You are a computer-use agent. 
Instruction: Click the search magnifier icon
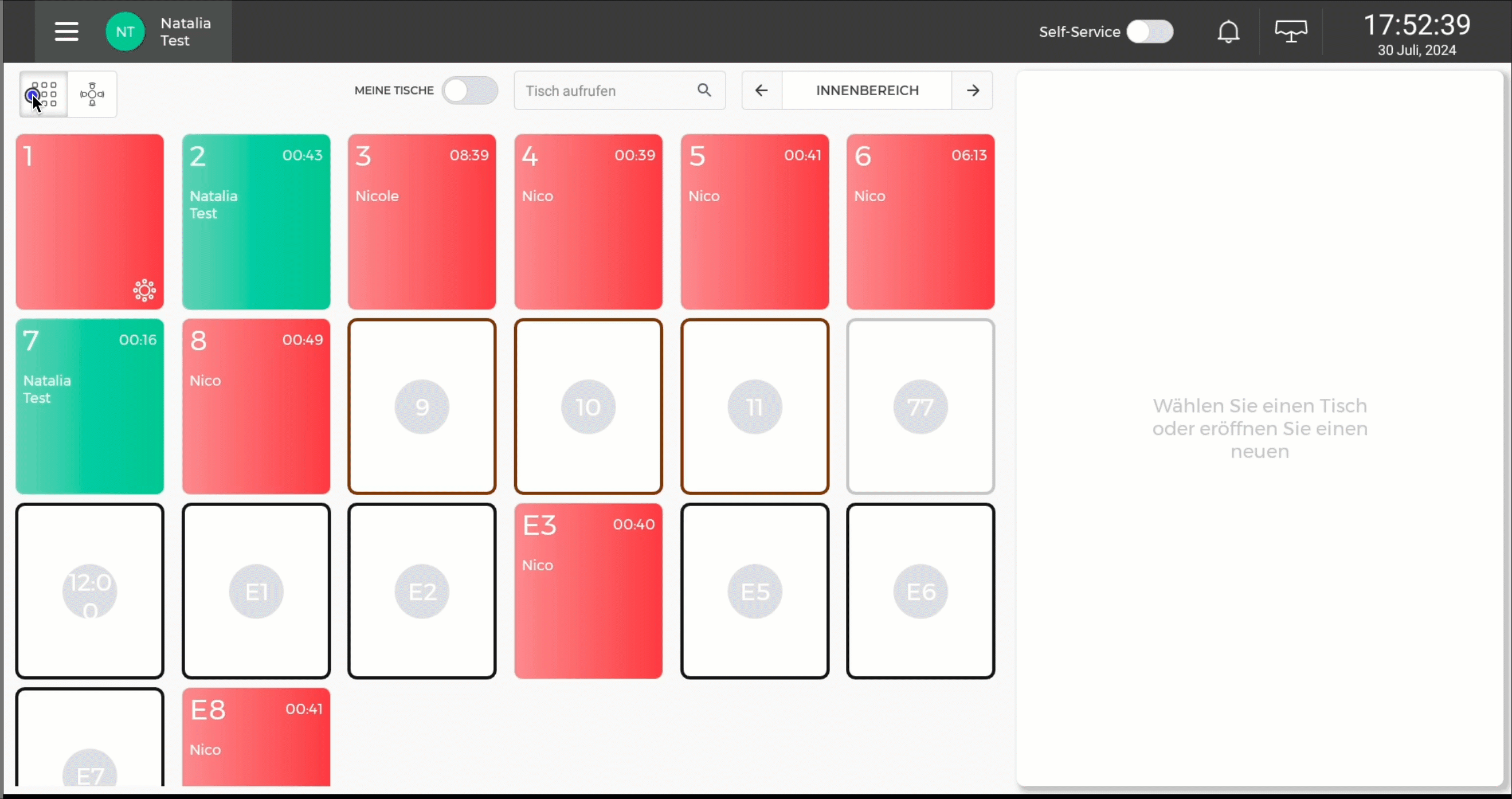point(704,91)
